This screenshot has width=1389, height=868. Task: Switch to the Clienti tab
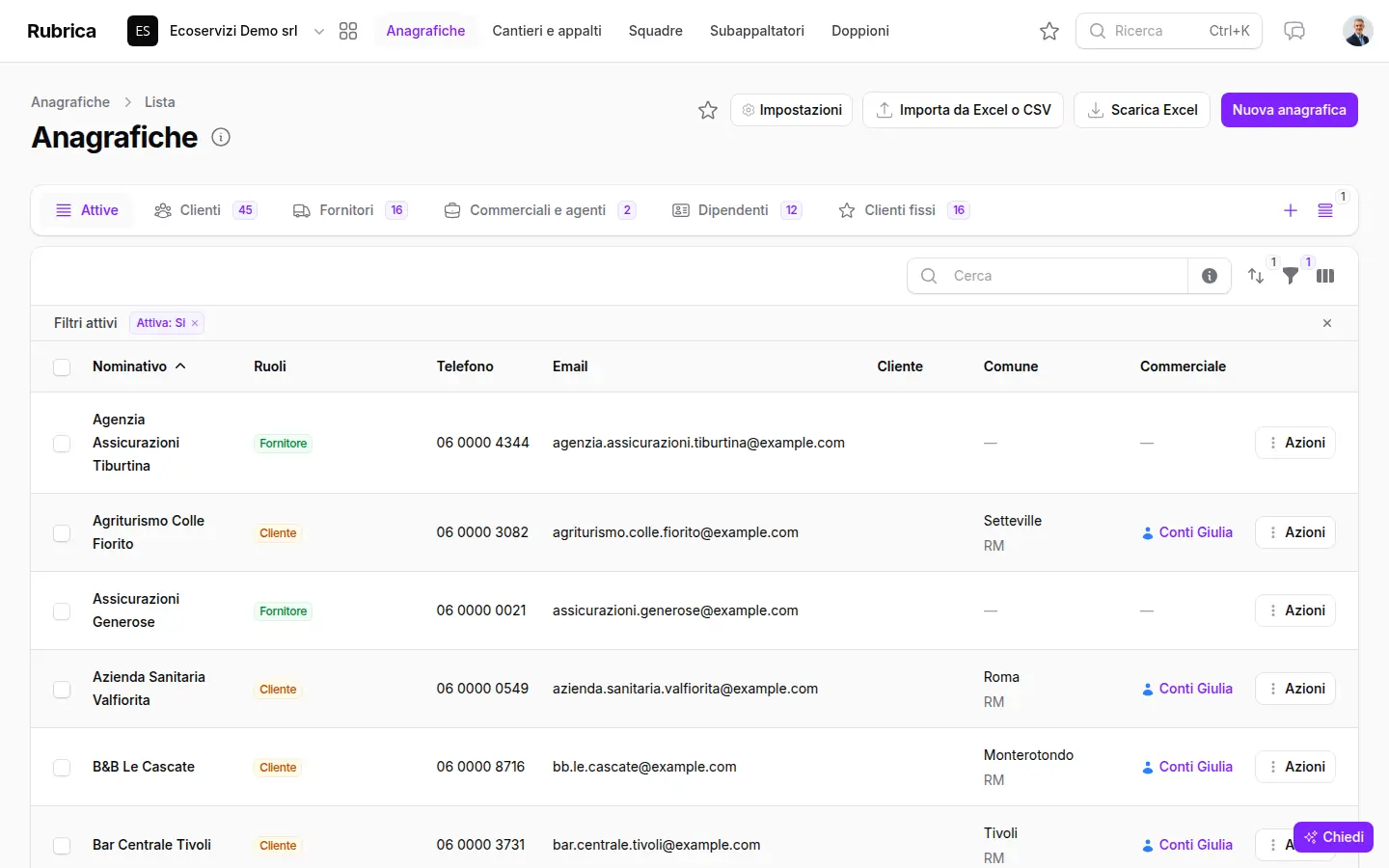coord(205,210)
